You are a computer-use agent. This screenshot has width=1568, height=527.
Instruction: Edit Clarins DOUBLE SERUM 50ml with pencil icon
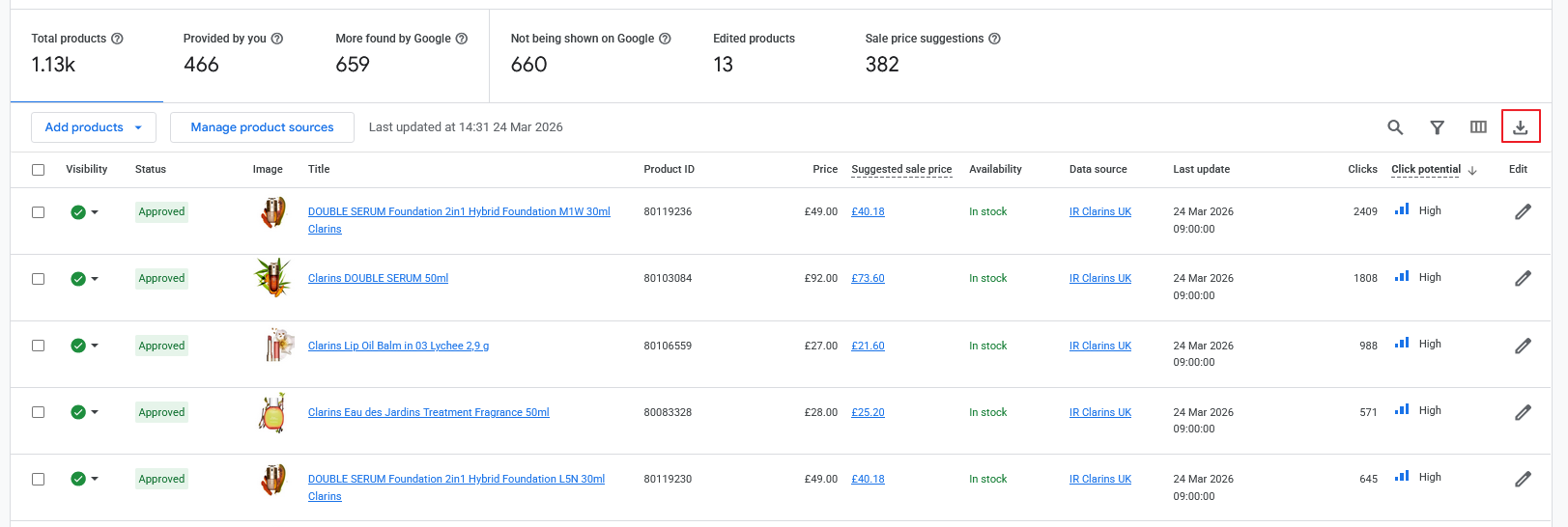1523,279
